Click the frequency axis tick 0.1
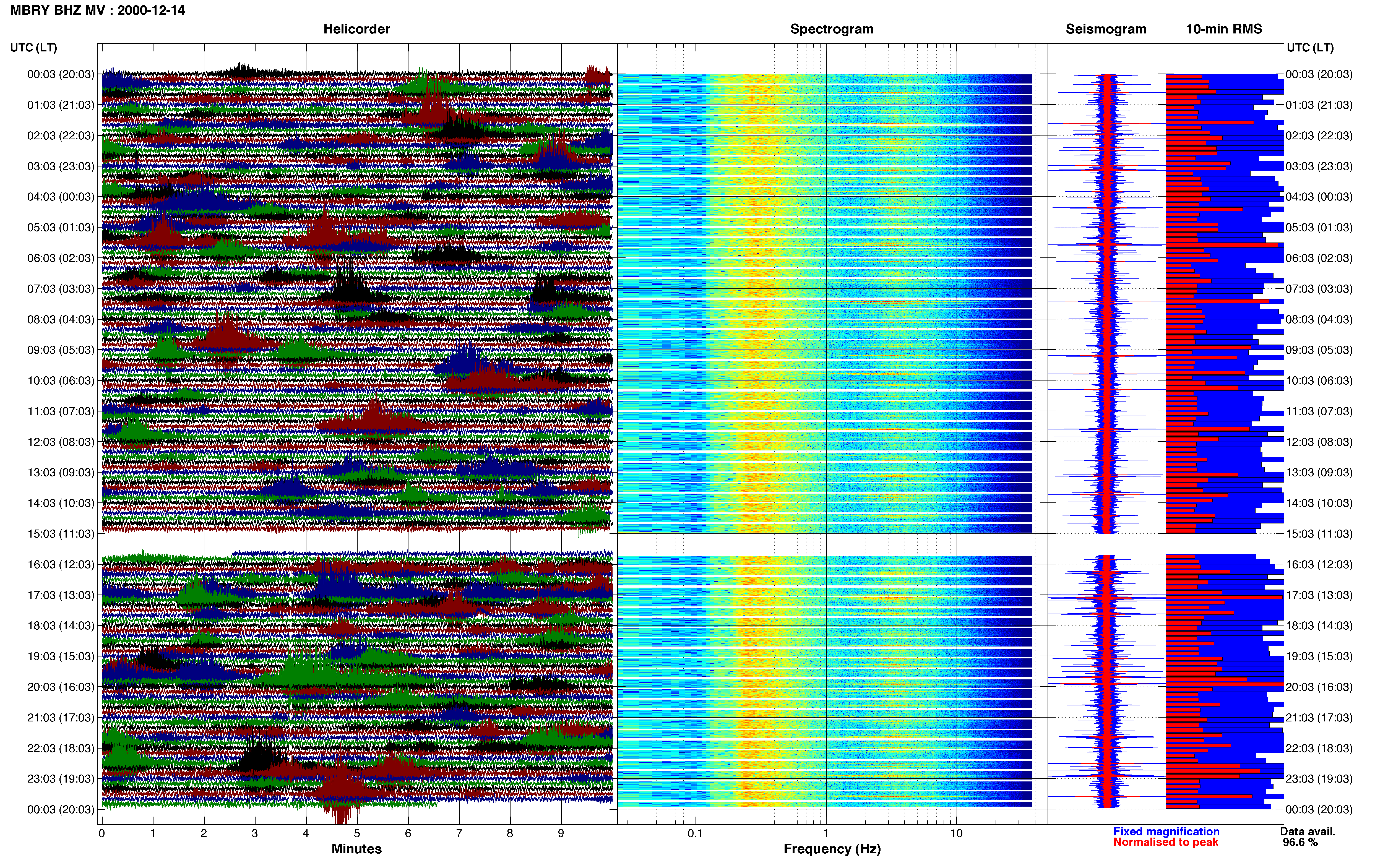Image resolution: width=1388 pixels, height=868 pixels. [x=695, y=833]
